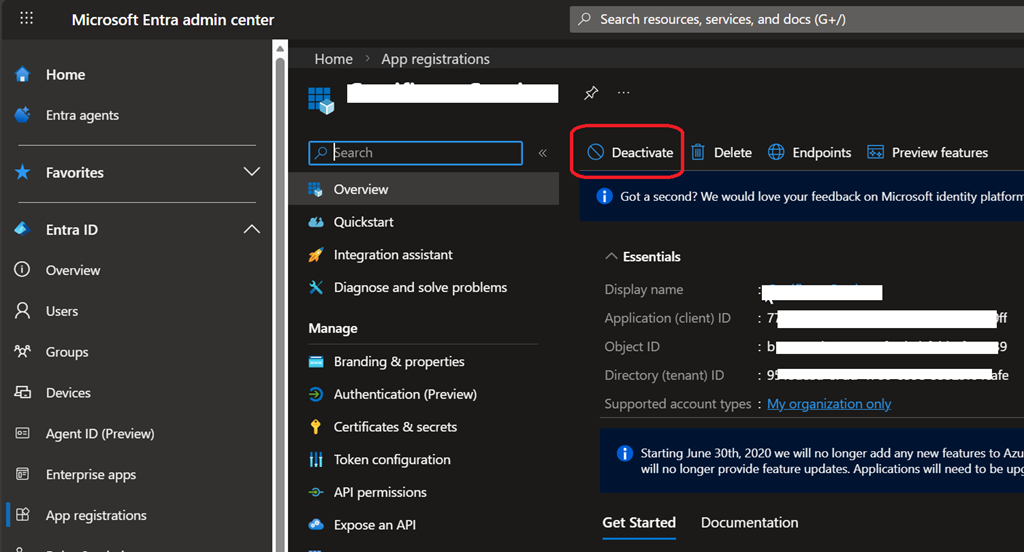Switch to the Documentation tab
Image resolution: width=1024 pixels, height=552 pixels.
pos(749,523)
